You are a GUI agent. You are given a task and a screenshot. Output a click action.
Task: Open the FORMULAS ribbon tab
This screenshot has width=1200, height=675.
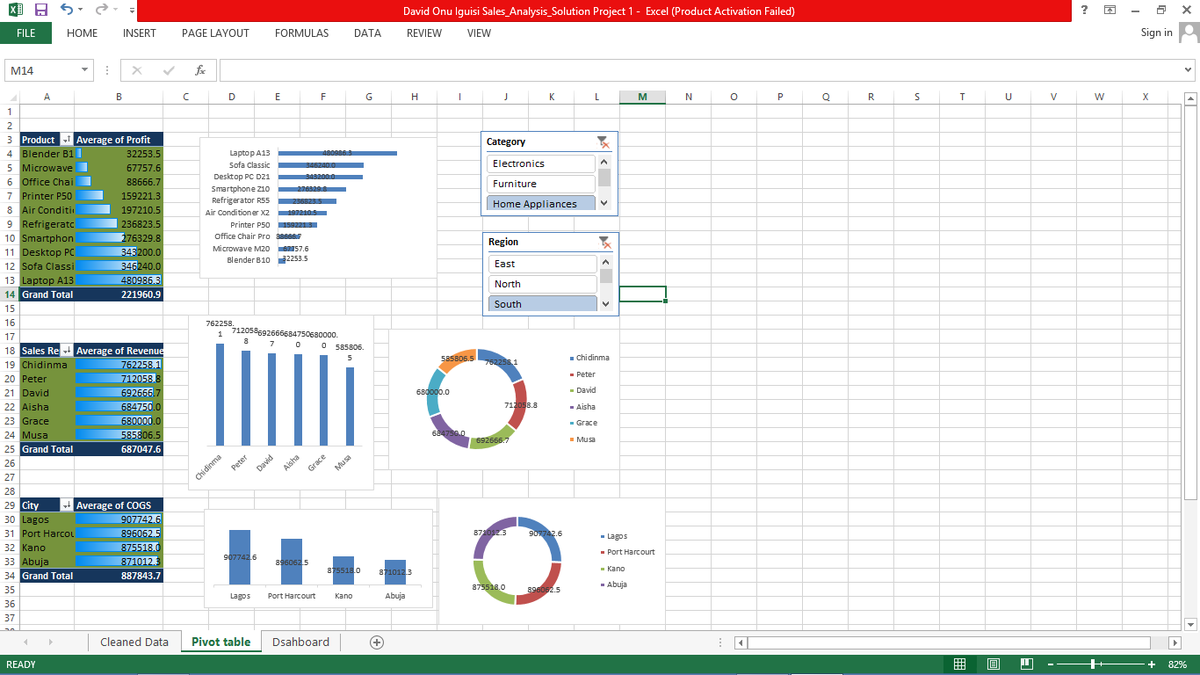pyautogui.click(x=301, y=33)
